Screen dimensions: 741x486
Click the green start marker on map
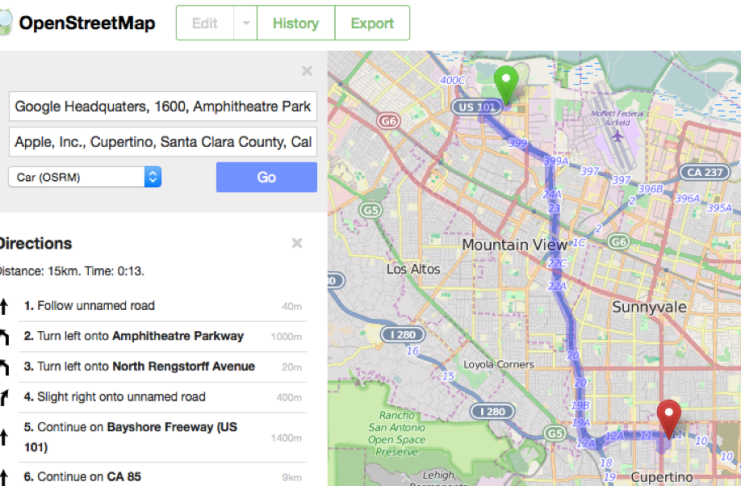[506, 85]
